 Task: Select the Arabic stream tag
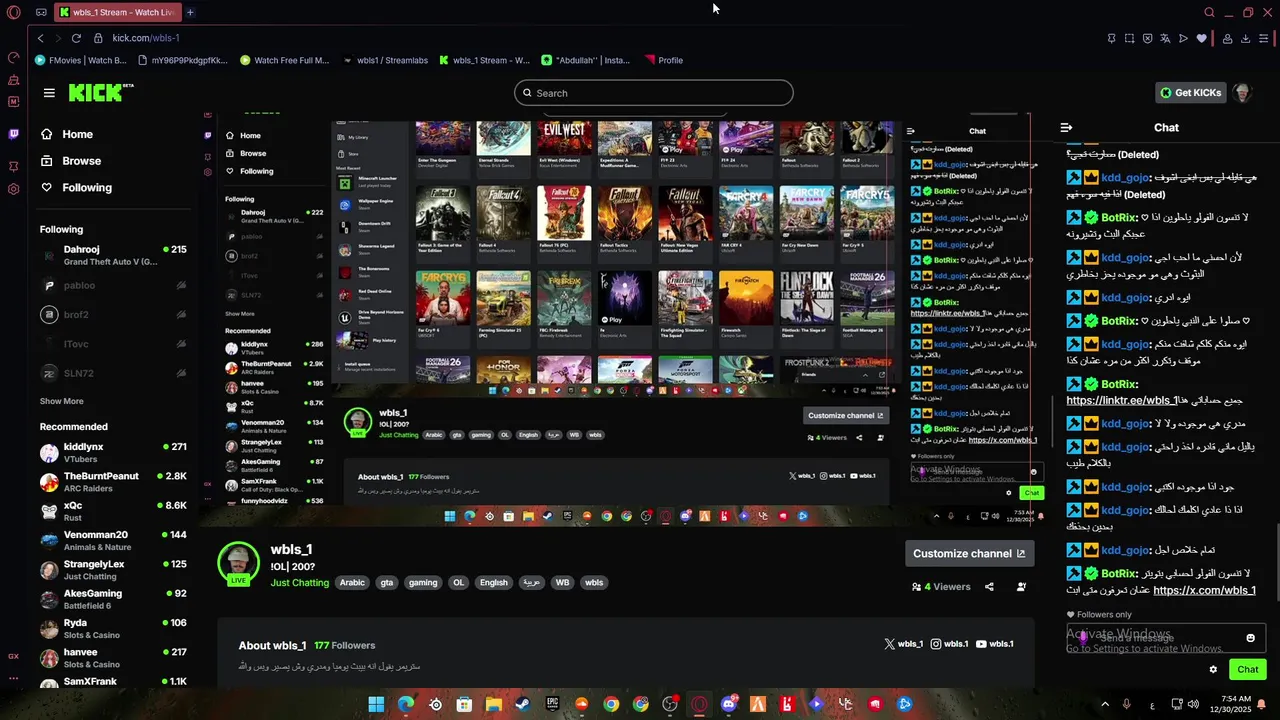tap(352, 582)
